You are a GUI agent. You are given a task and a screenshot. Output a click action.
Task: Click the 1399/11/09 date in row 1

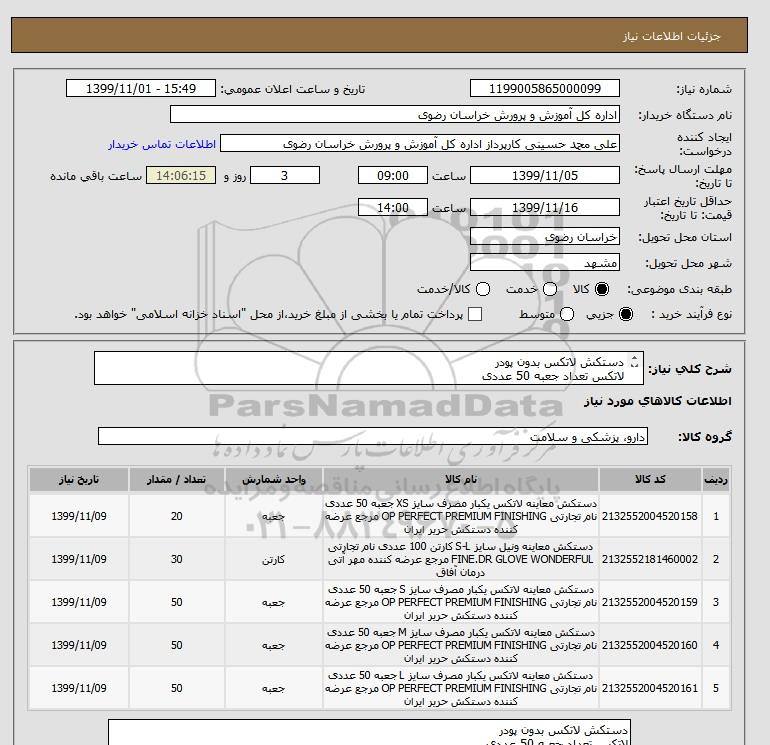coord(79,516)
